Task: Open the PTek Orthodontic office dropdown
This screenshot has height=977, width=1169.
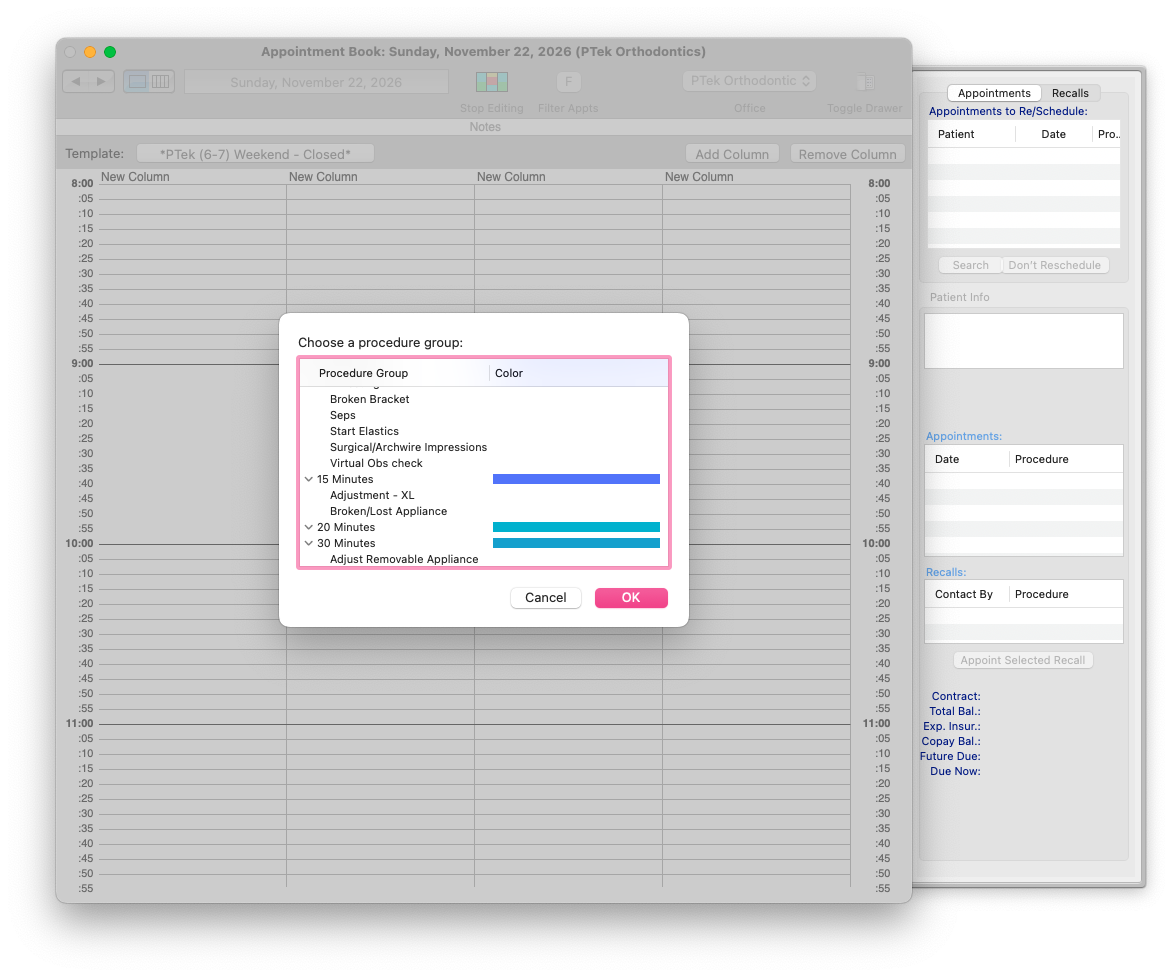Action: pos(749,81)
